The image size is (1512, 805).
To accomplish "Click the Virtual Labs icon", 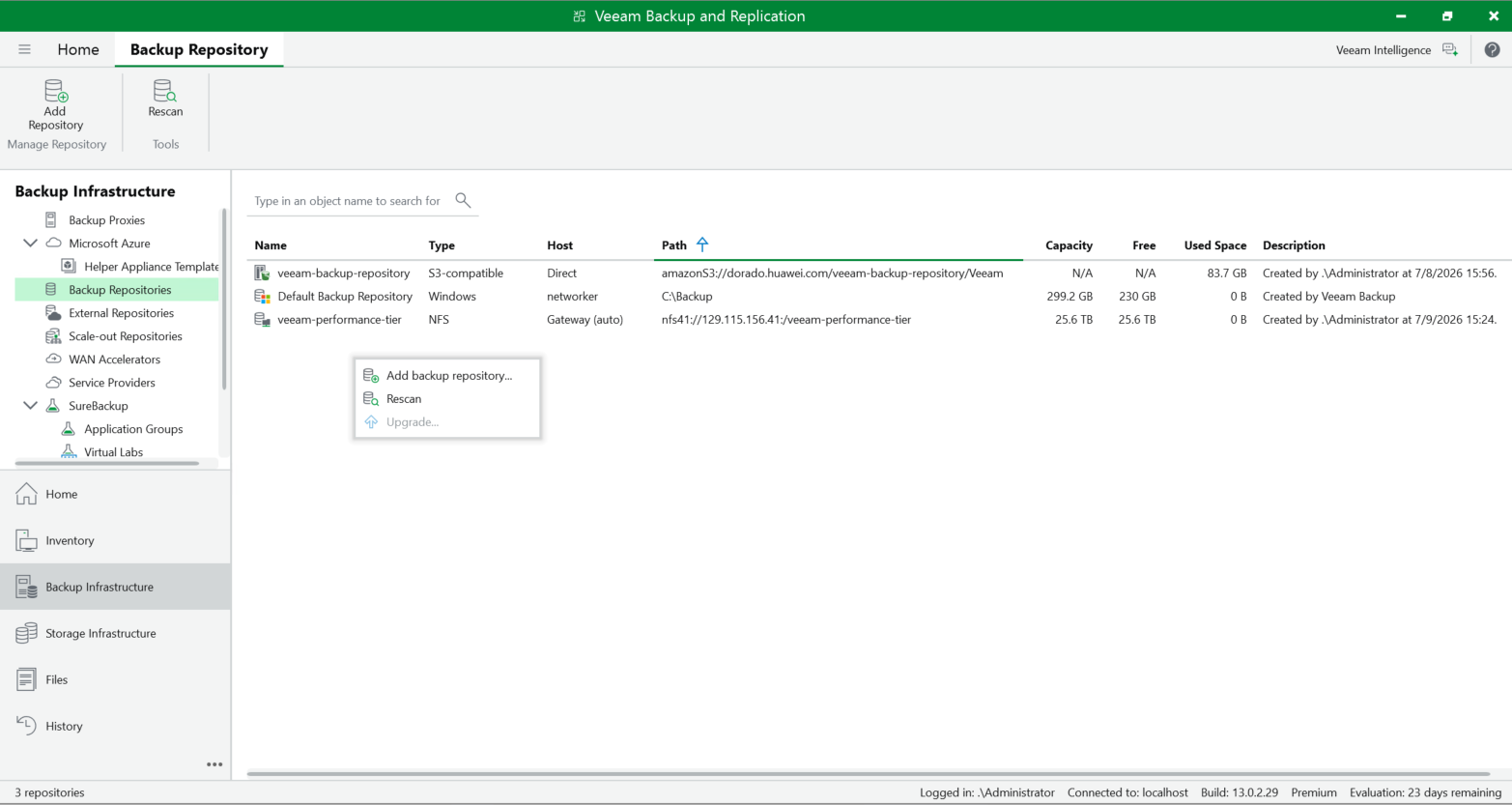I will 69,452.
